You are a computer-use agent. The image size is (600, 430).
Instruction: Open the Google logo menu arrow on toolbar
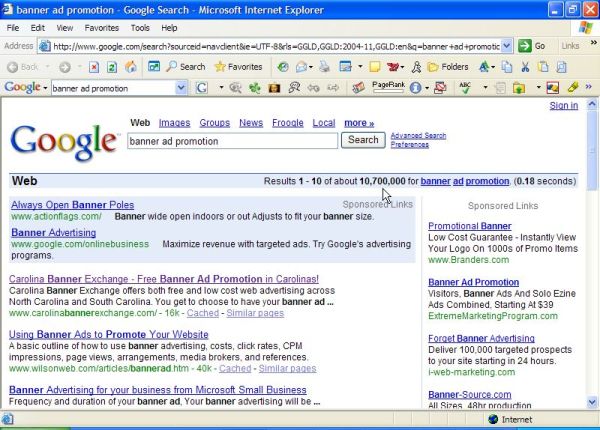click(x=45, y=88)
